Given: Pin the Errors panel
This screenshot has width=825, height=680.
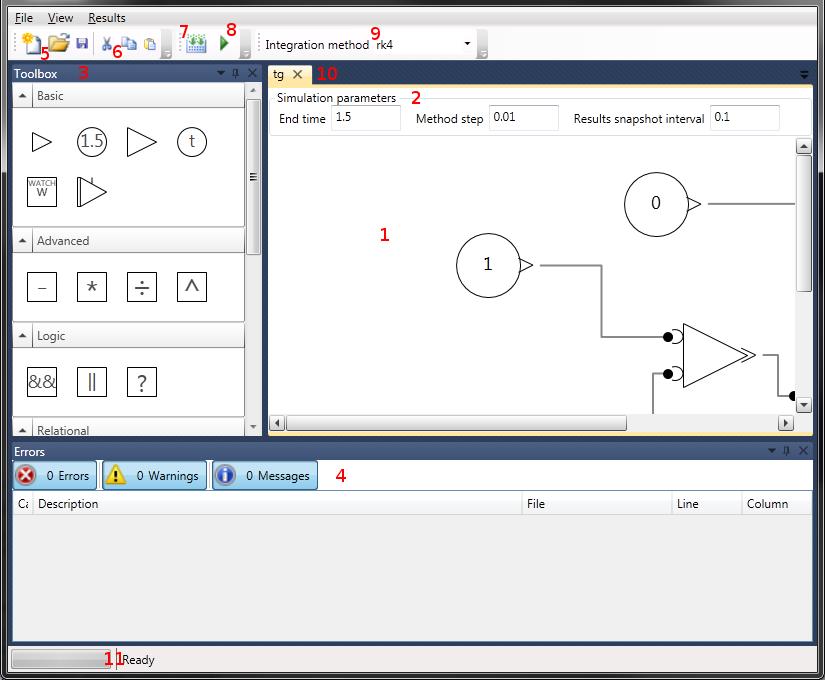Looking at the screenshot, I should (787, 451).
